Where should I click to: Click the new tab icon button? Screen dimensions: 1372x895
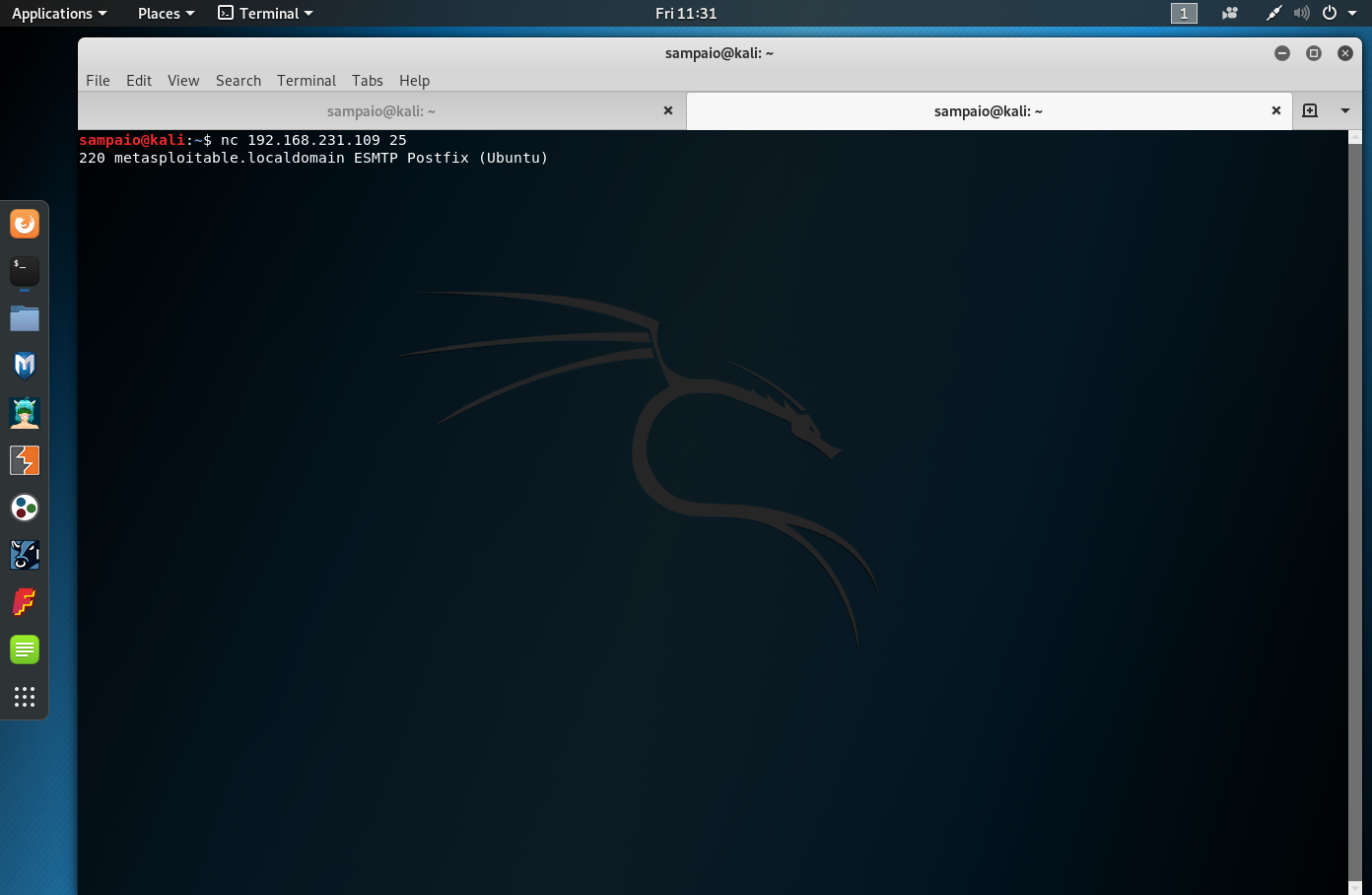pos(1310,110)
